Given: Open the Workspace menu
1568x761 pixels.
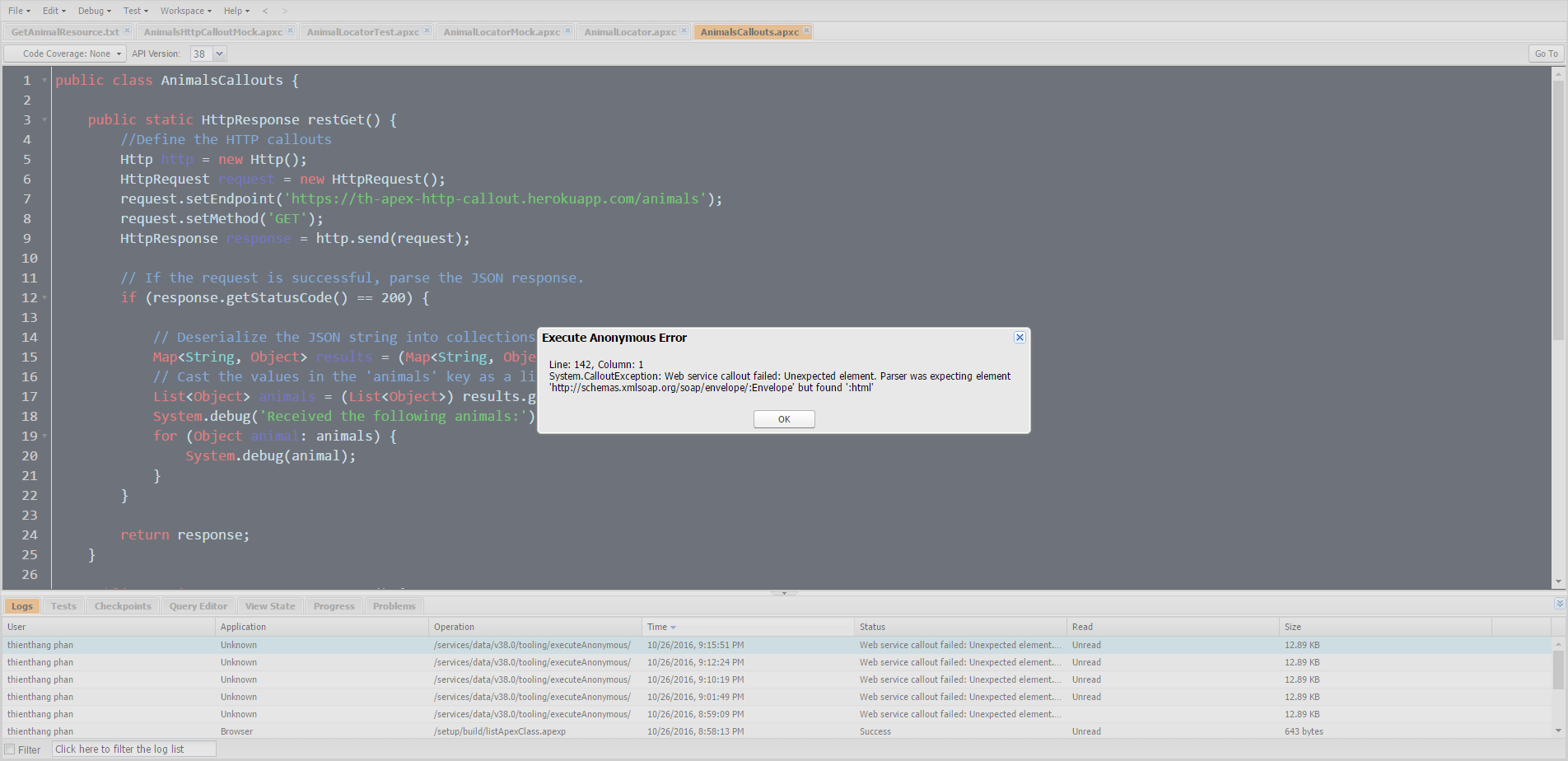Looking at the screenshot, I should [x=185, y=11].
